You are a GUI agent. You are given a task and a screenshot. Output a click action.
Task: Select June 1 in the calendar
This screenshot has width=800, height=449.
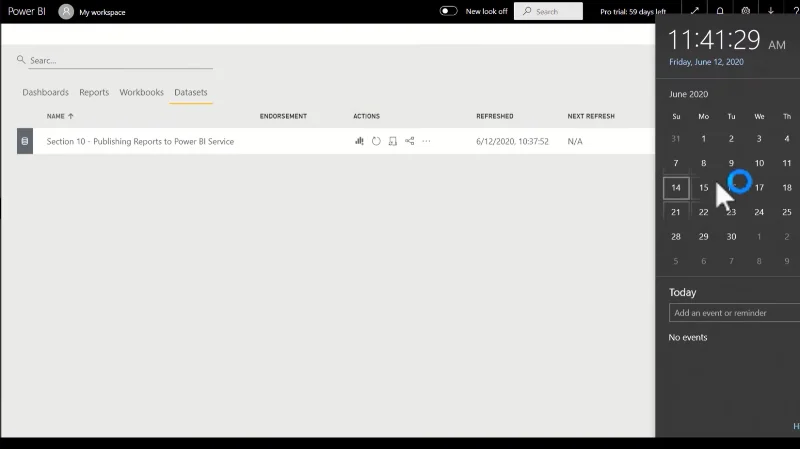[704, 139]
